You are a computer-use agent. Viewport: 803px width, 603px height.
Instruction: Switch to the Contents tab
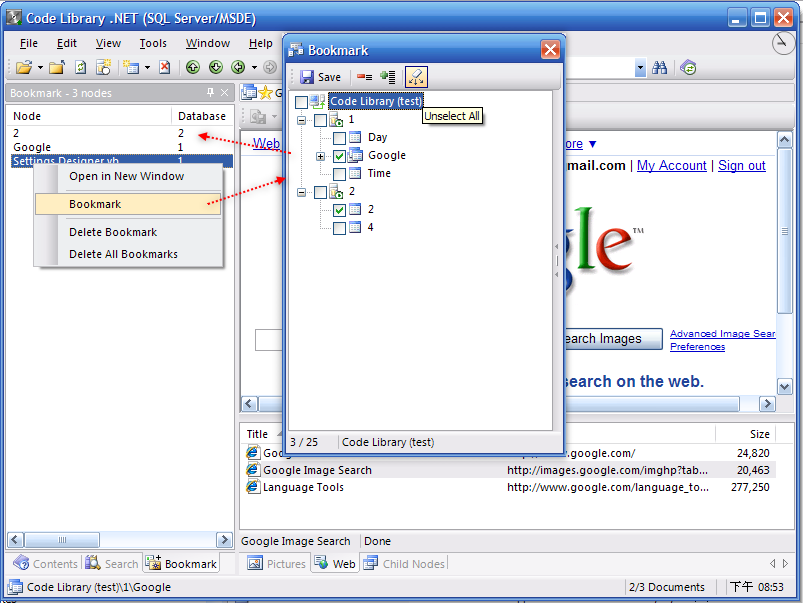45,564
